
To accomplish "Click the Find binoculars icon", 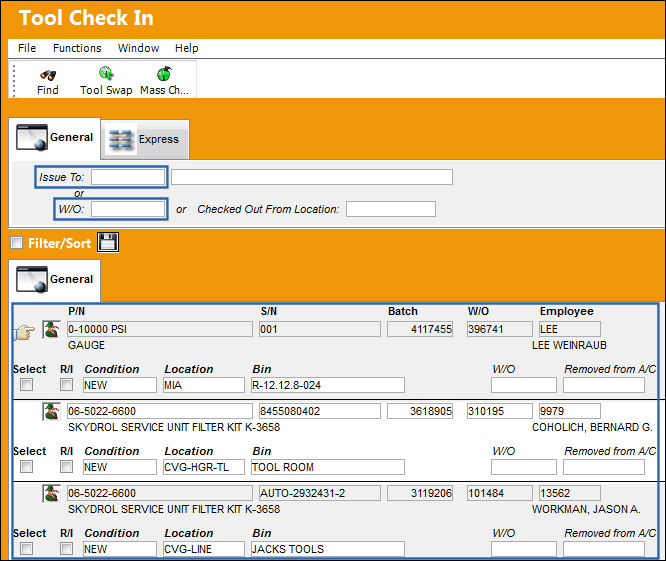I will click(x=48, y=75).
